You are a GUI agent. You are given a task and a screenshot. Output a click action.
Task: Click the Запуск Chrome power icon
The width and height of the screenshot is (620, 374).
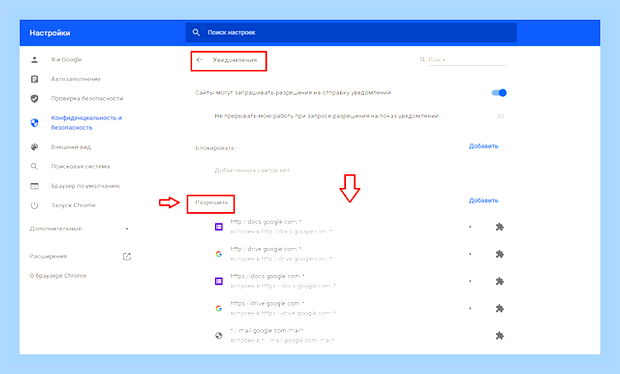click(34, 205)
